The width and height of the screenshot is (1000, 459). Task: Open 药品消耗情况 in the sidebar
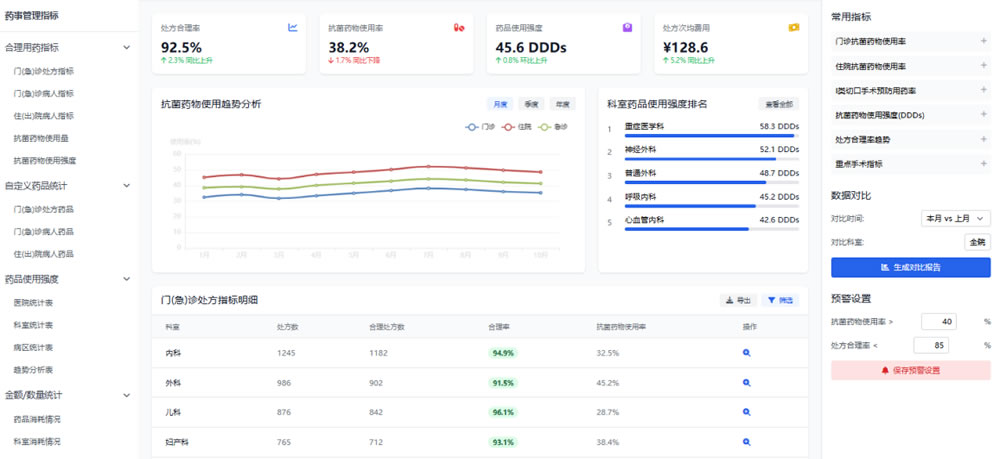pyautogui.click(x=37, y=419)
